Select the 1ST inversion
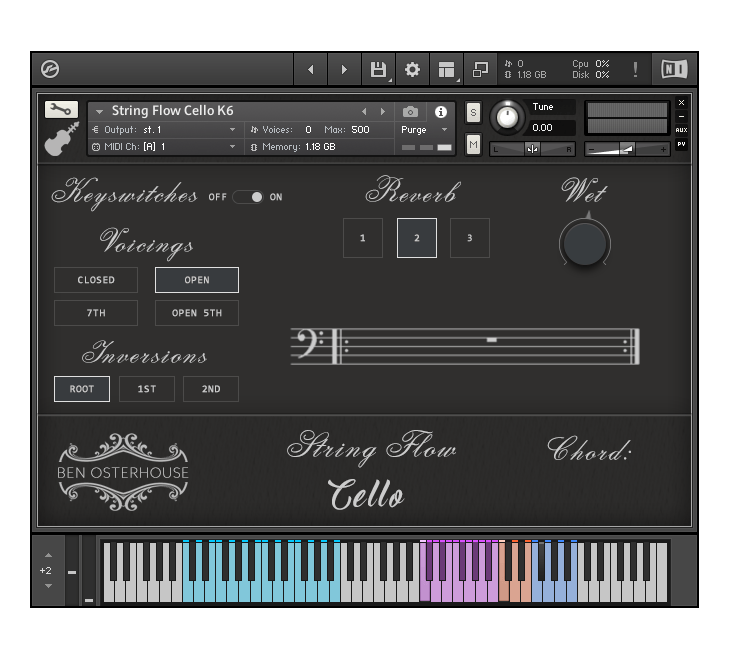The width and height of the screenshot is (730, 655). [147, 389]
